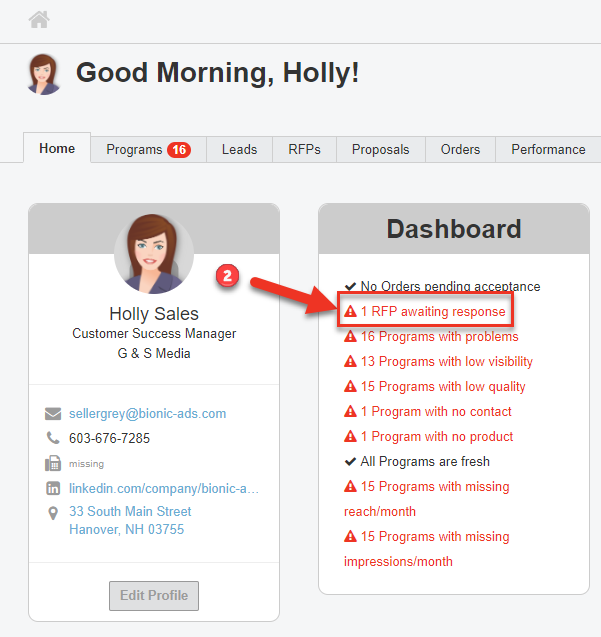
Task: Click the small avatar beside the greeting
Action: (x=44, y=74)
